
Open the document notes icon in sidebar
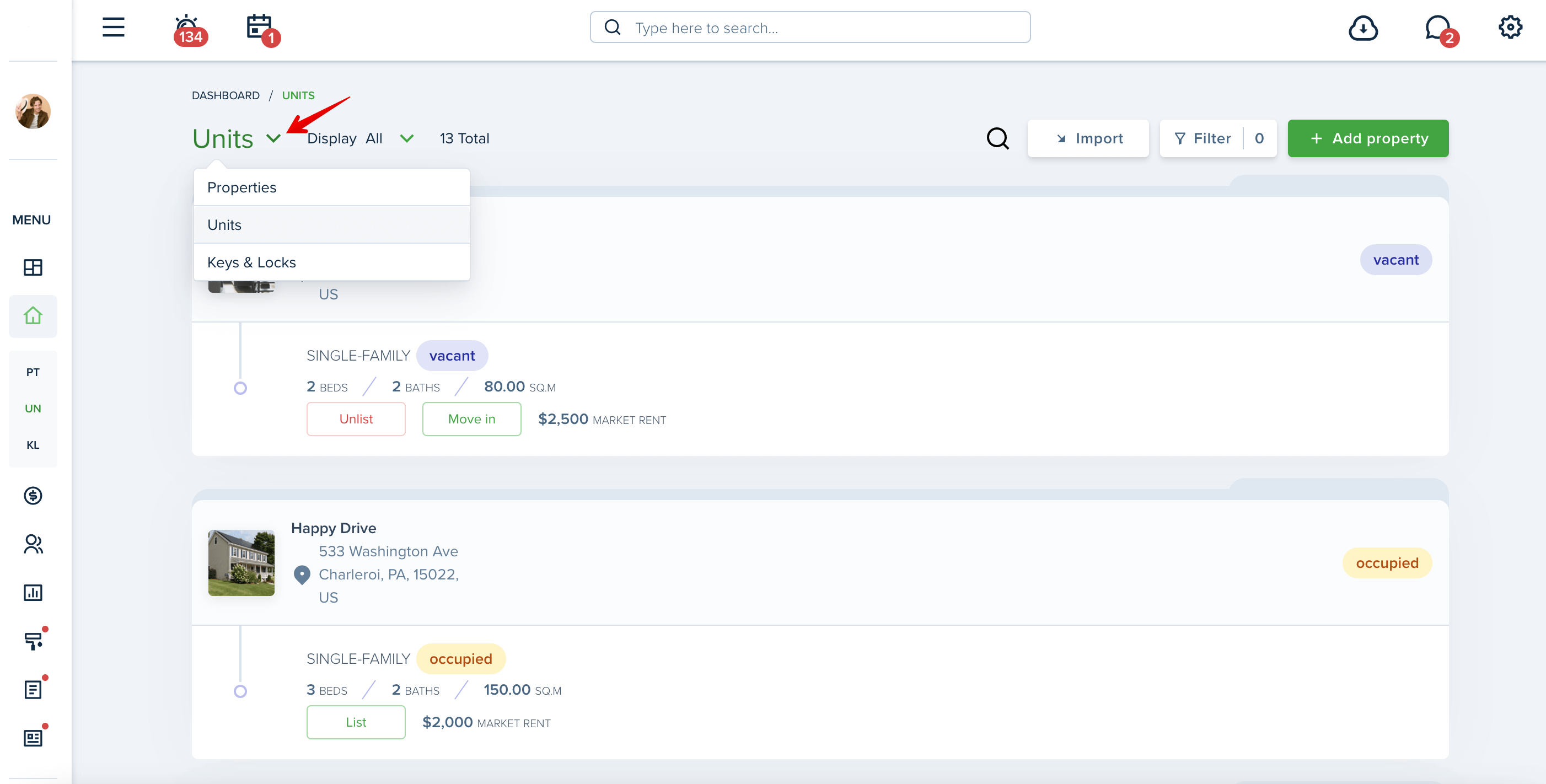(x=34, y=689)
